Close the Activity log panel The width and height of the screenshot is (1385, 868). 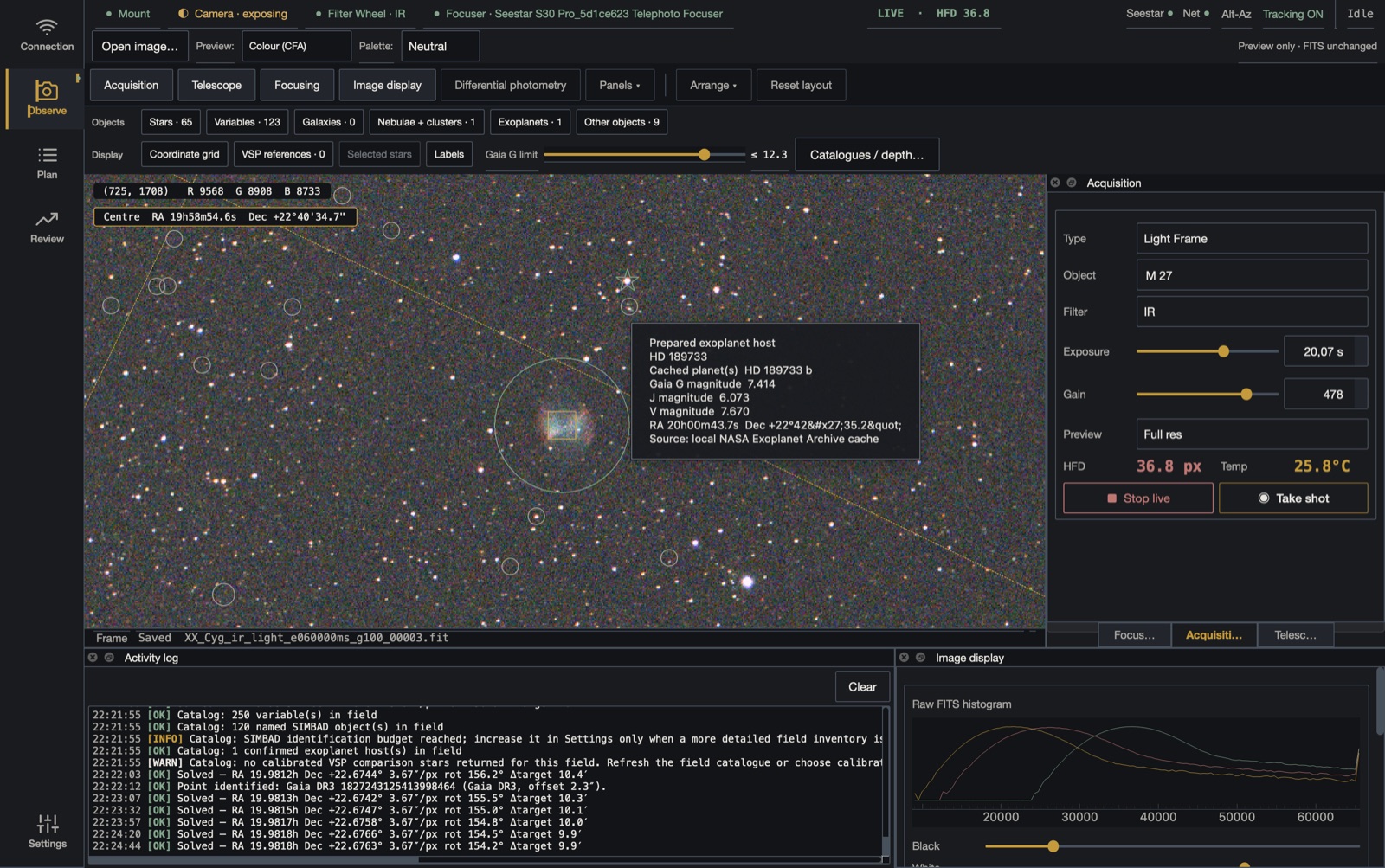(93, 658)
